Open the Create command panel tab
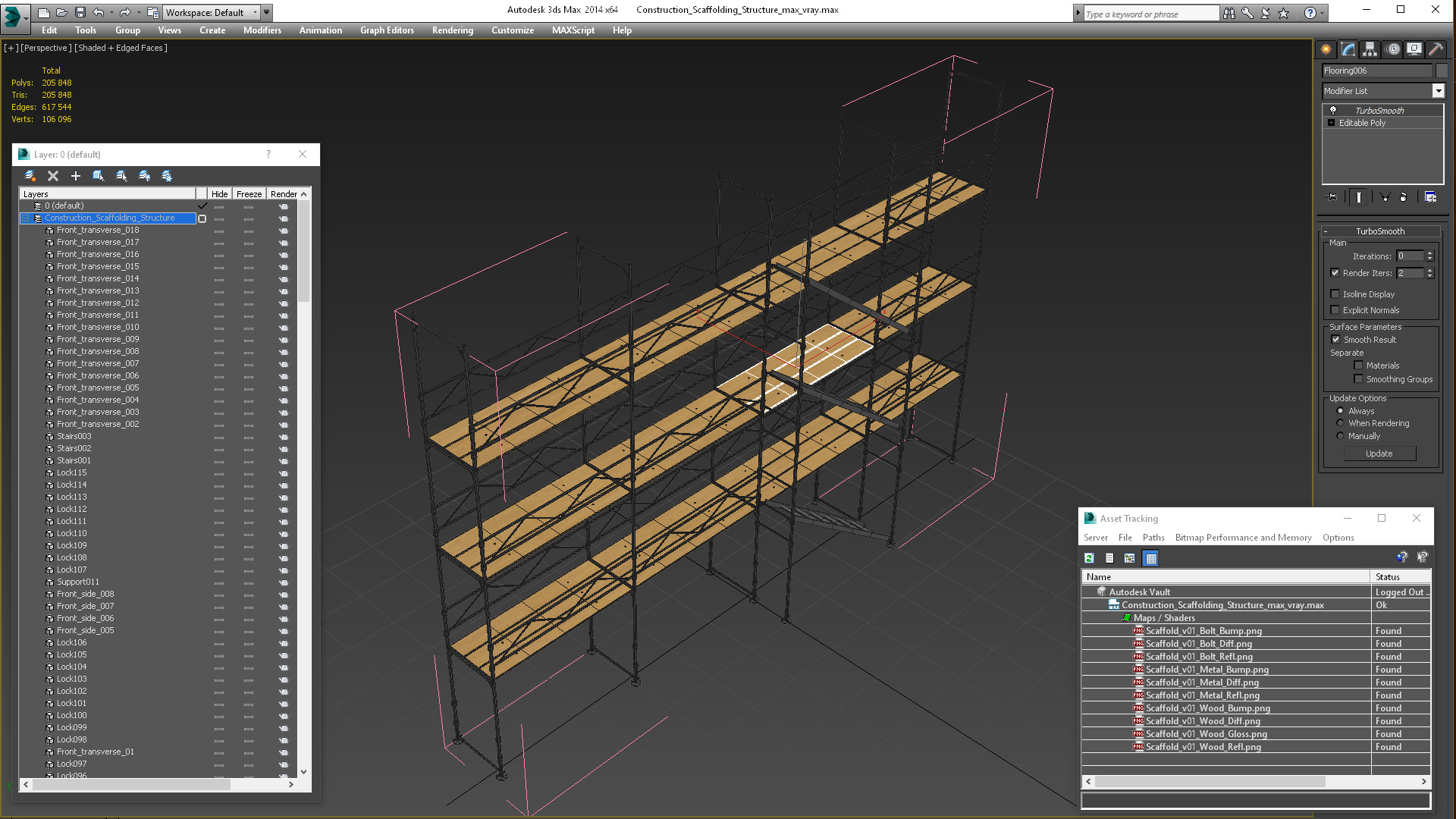The image size is (1456, 819). pyautogui.click(x=1326, y=49)
